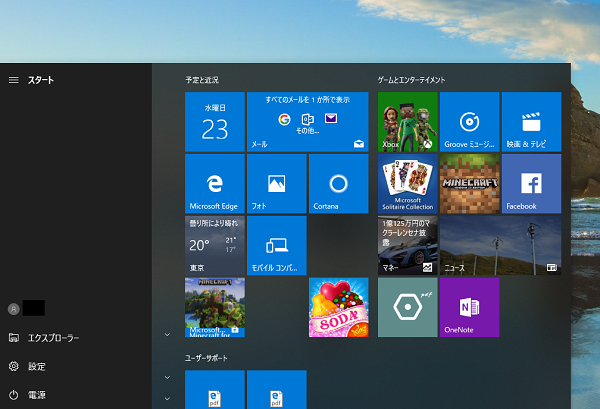The image size is (600, 409).
Task: Expand the chevron beside エクスプローラー
Action: [167, 334]
